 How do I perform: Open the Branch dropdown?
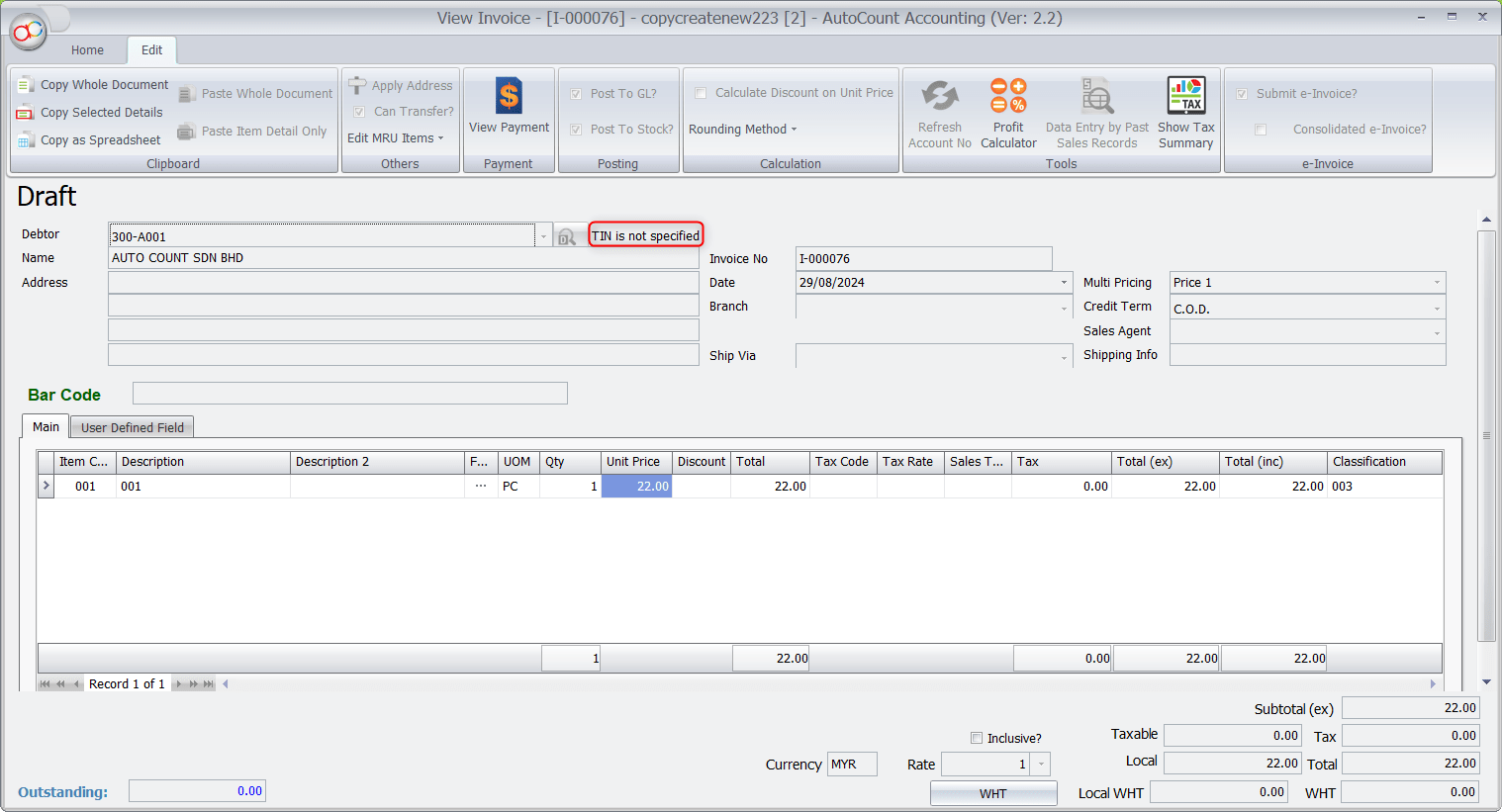(1064, 308)
